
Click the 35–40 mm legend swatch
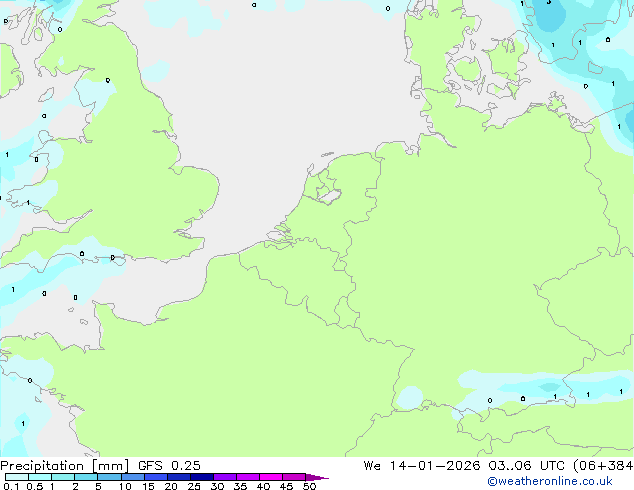tap(248, 477)
